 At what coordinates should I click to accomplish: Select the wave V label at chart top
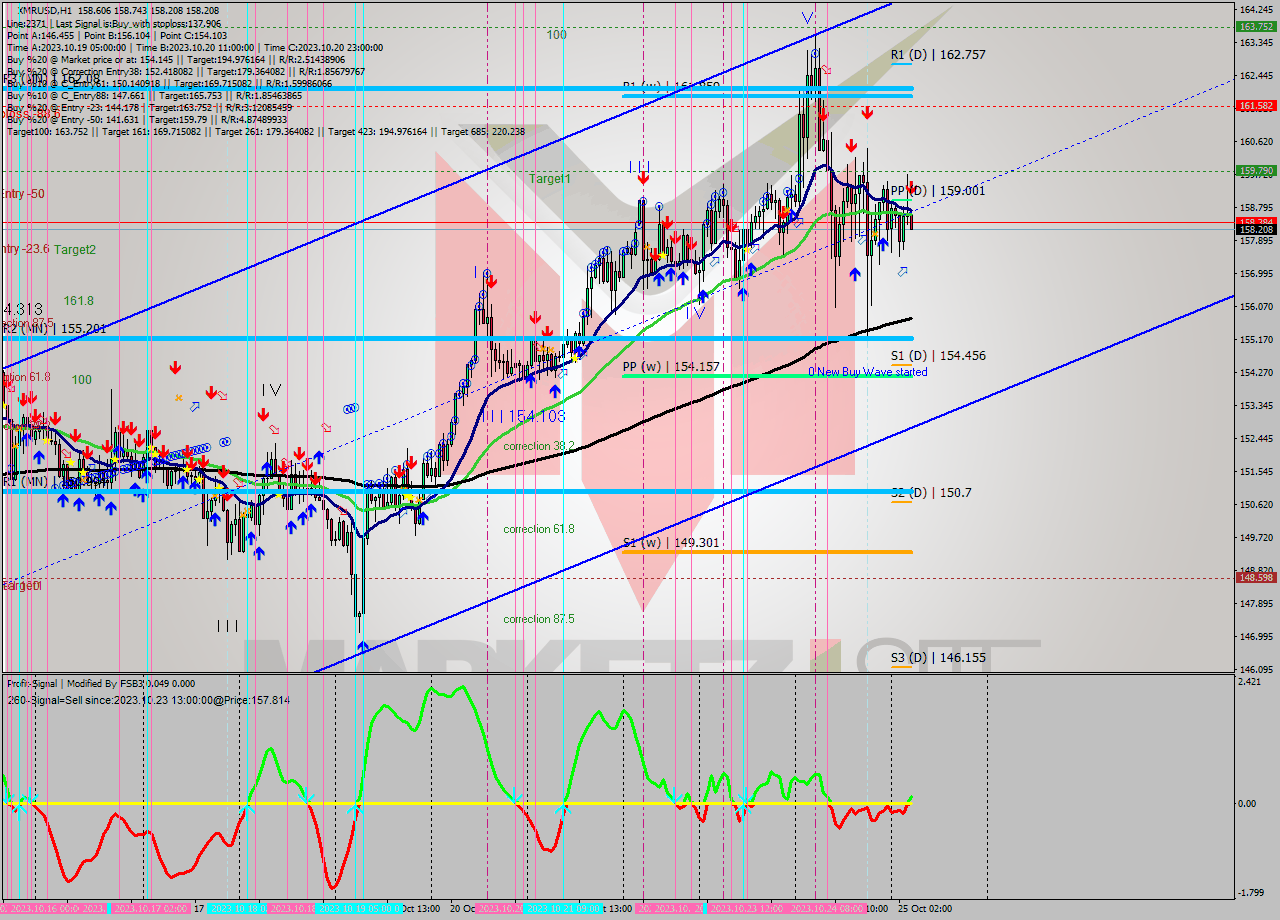click(x=807, y=17)
